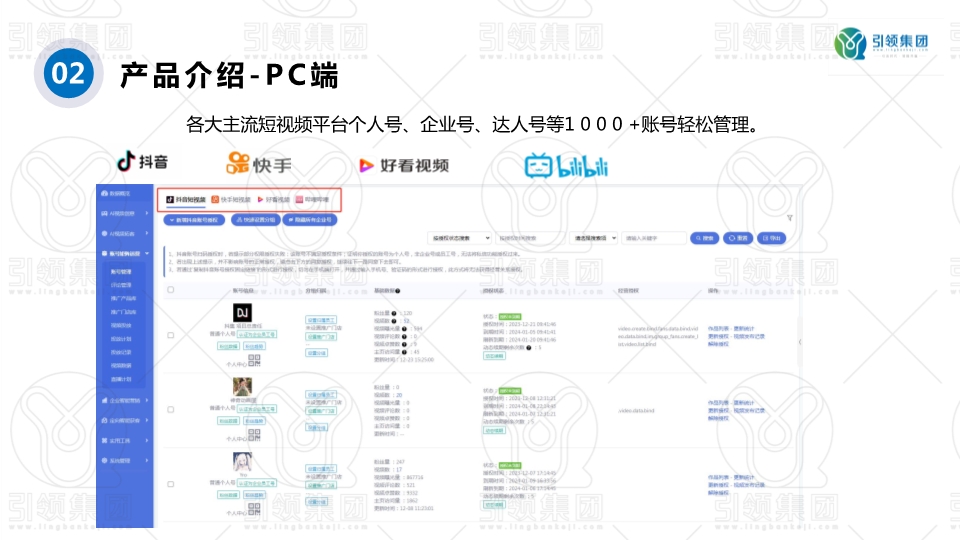Image resolution: width=960 pixels, height=540 pixels.
Task: Check the checkbox for the 247-fans account row
Action: click(x=171, y=484)
